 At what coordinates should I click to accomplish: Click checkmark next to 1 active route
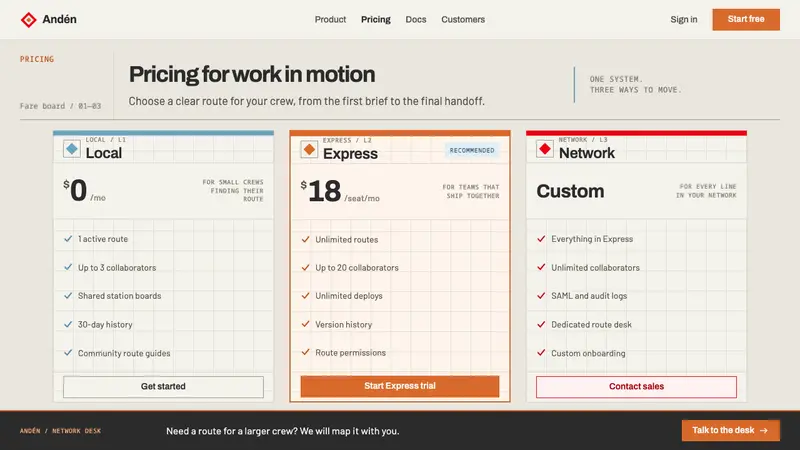click(68, 239)
